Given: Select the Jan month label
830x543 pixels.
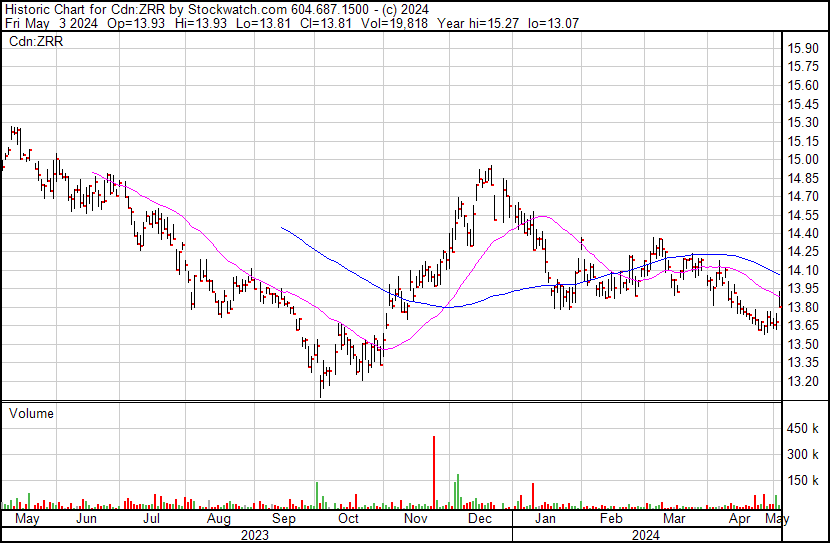Looking at the screenshot, I should click(545, 519).
